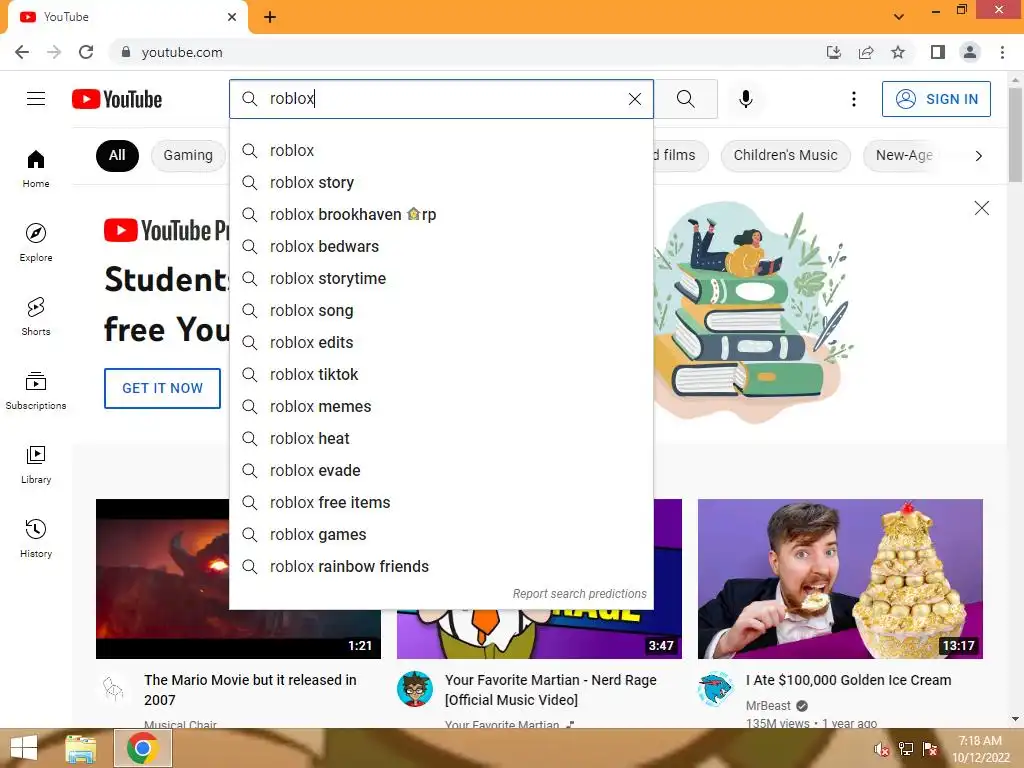Viewport: 1024px width, 768px height.
Task: Choose the 'roblox edits' suggestion
Action: (441, 343)
